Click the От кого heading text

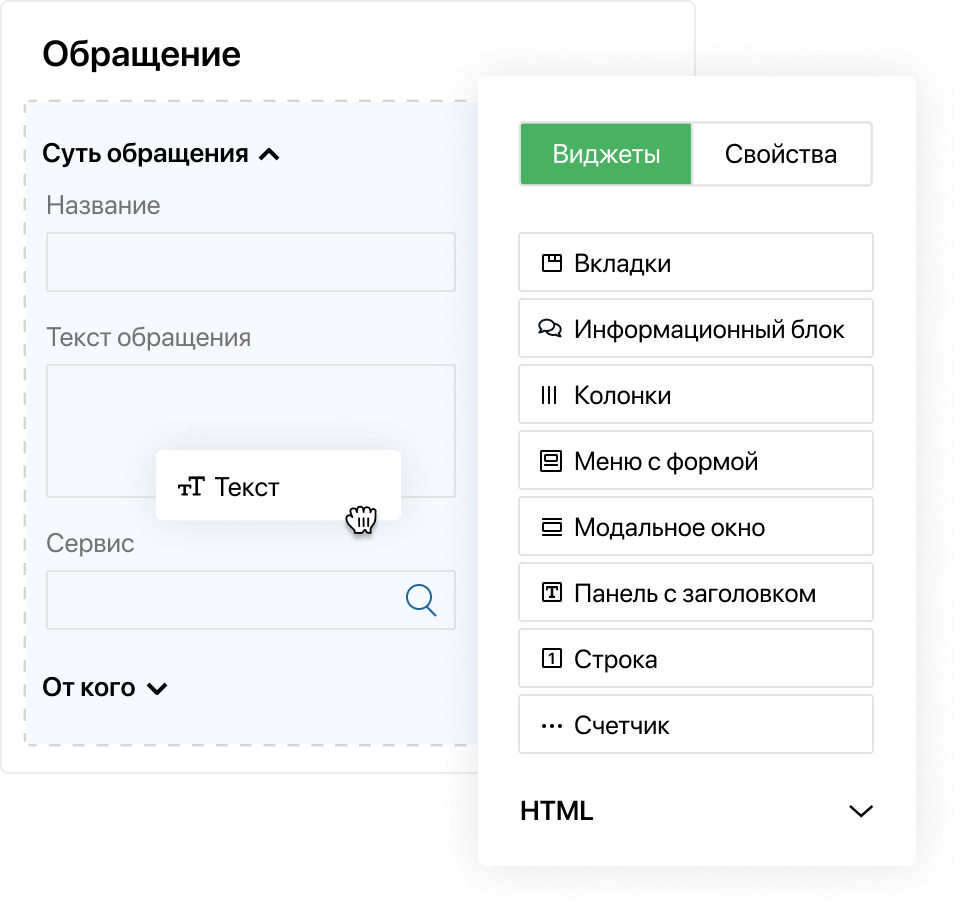click(x=89, y=687)
